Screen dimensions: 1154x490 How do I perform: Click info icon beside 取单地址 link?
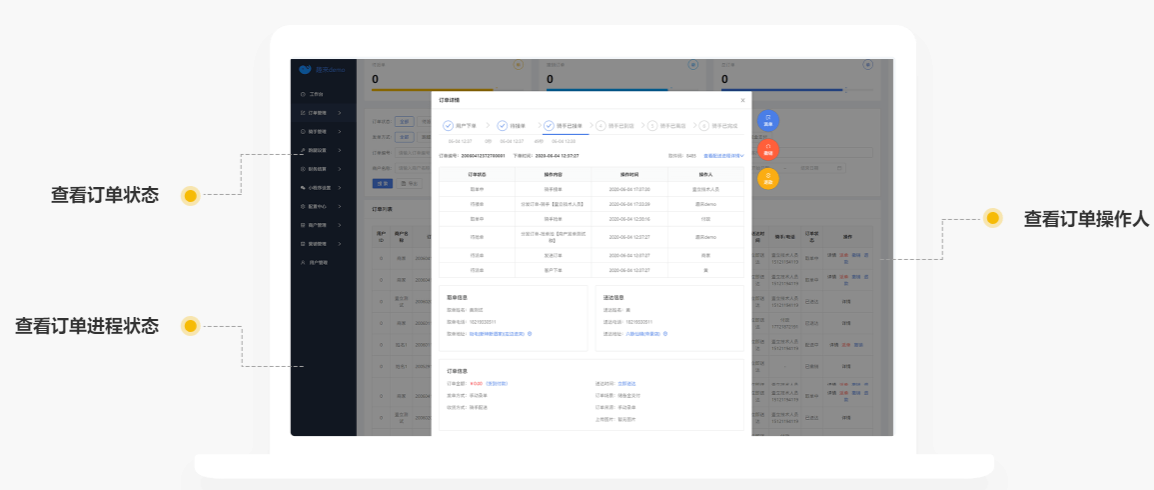530,333
